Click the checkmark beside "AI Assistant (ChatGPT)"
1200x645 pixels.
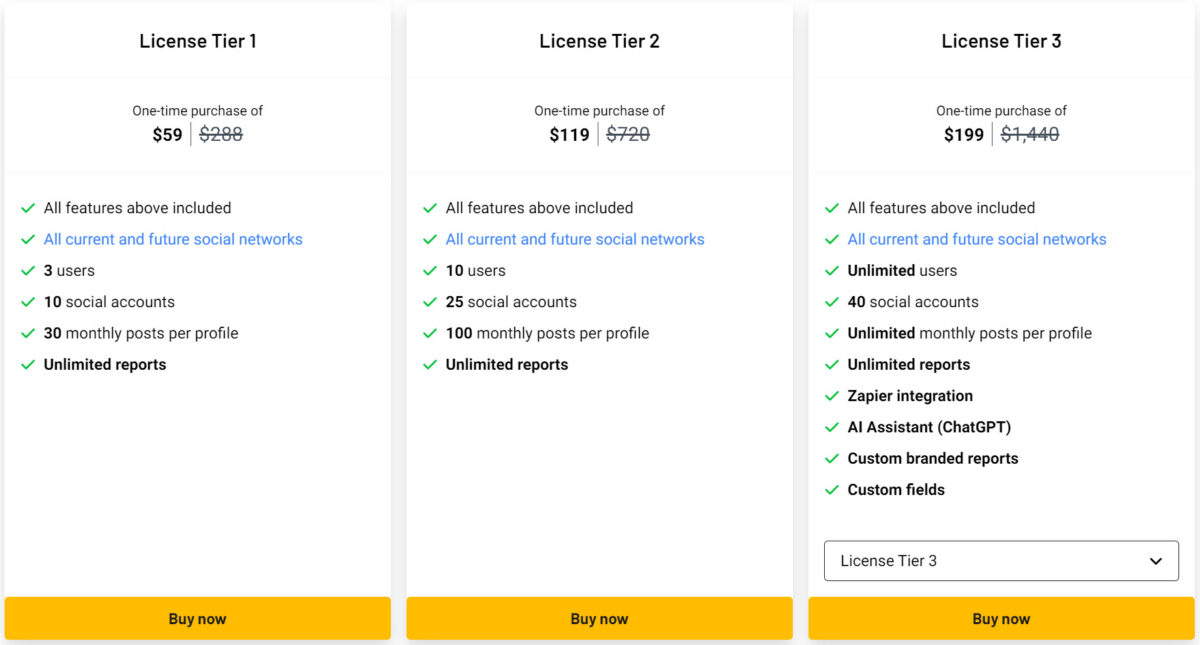[x=832, y=427]
